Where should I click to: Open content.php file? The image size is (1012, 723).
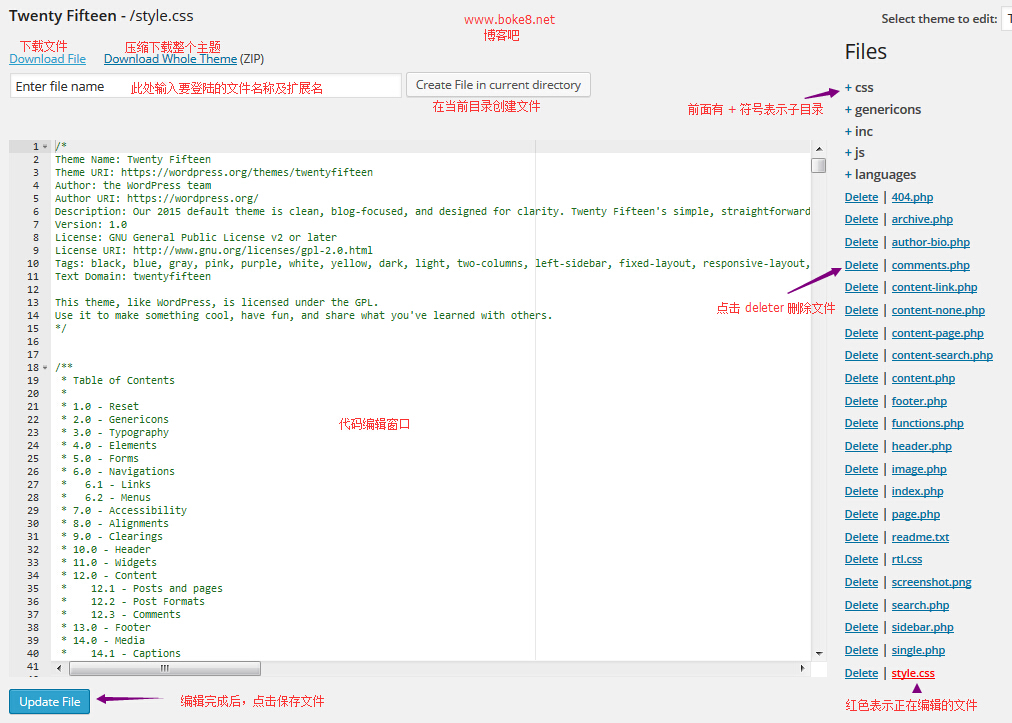pyautogui.click(x=923, y=379)
